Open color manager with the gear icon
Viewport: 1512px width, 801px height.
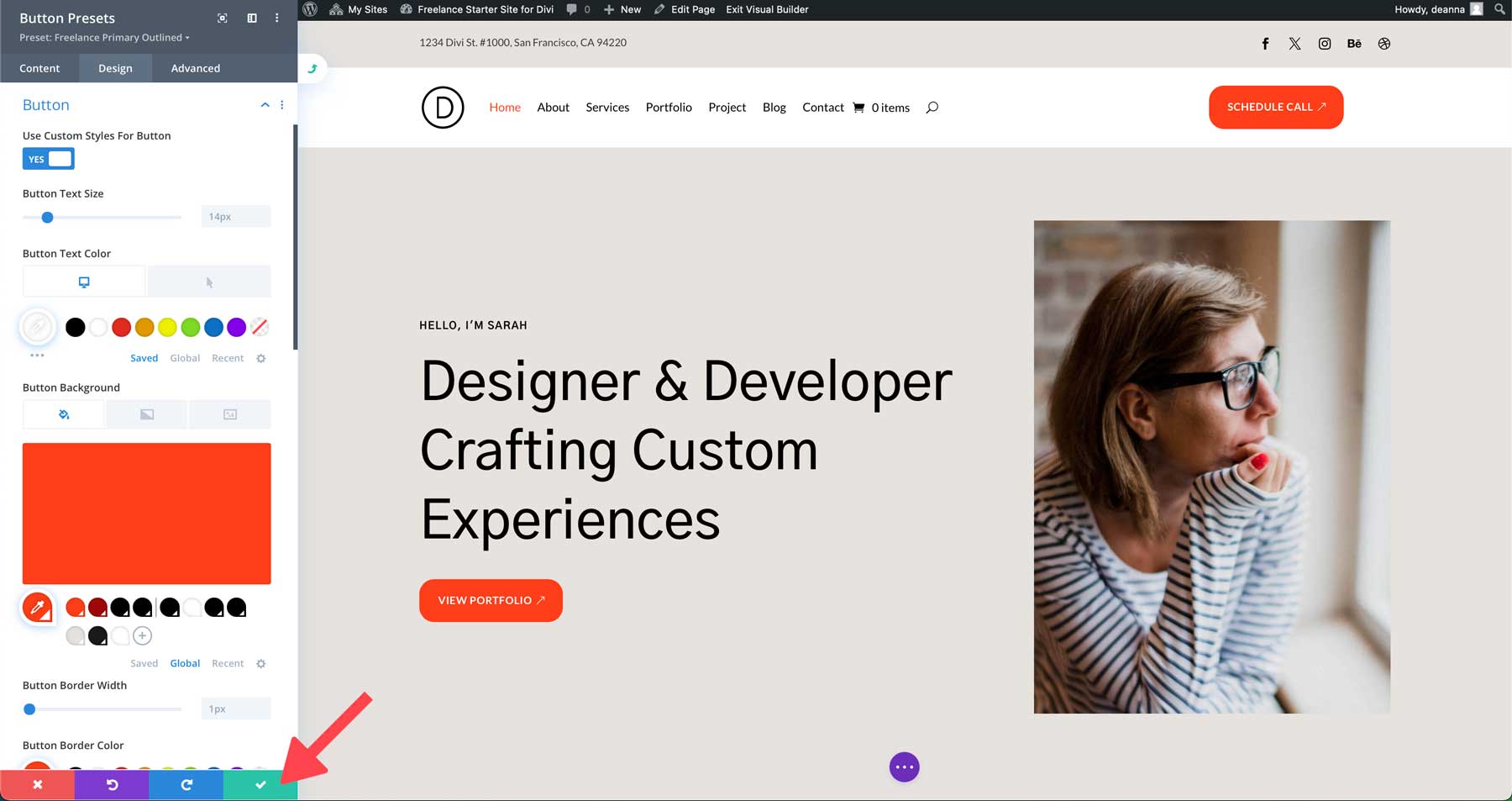point(260,357)
